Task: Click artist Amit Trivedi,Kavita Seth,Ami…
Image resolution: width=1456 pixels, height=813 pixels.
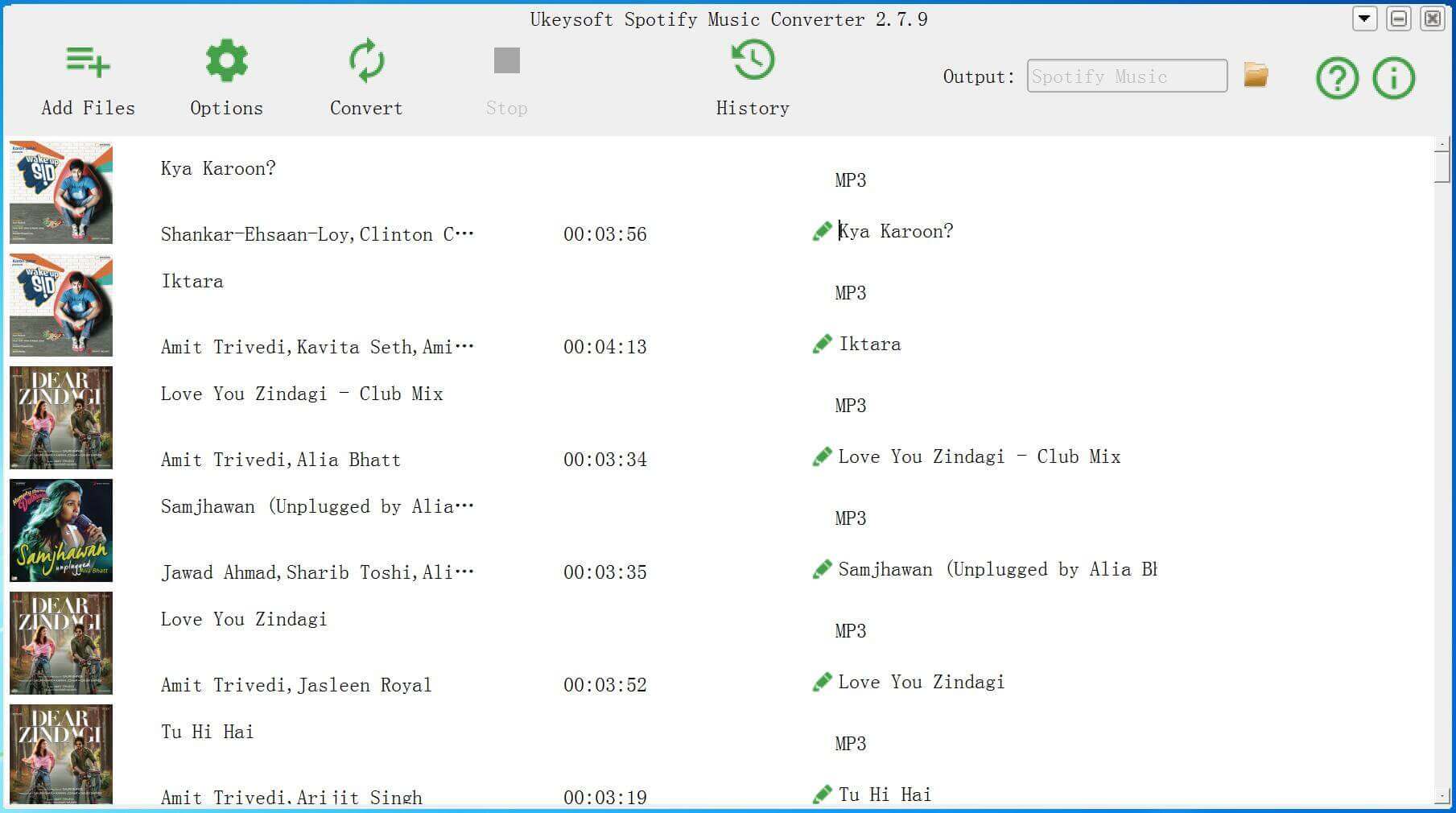Action: point(317,347)
